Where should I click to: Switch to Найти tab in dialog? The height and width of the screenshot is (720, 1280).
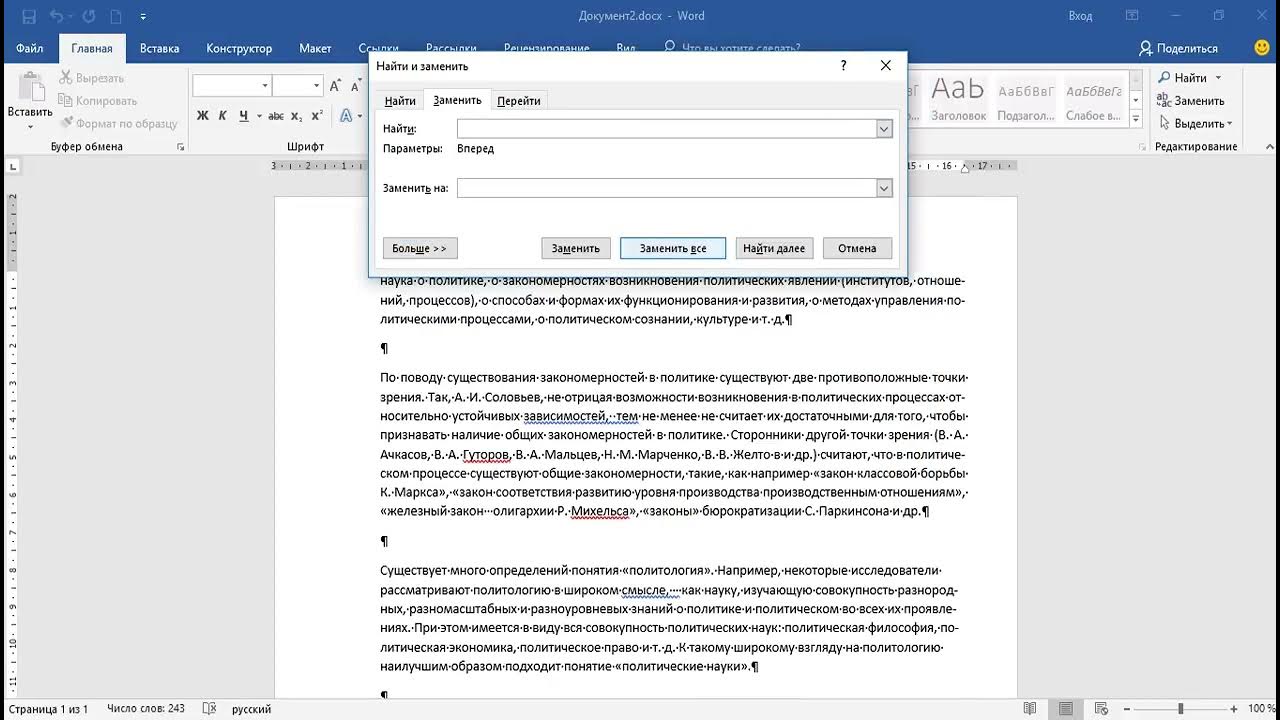coord(400,100)
